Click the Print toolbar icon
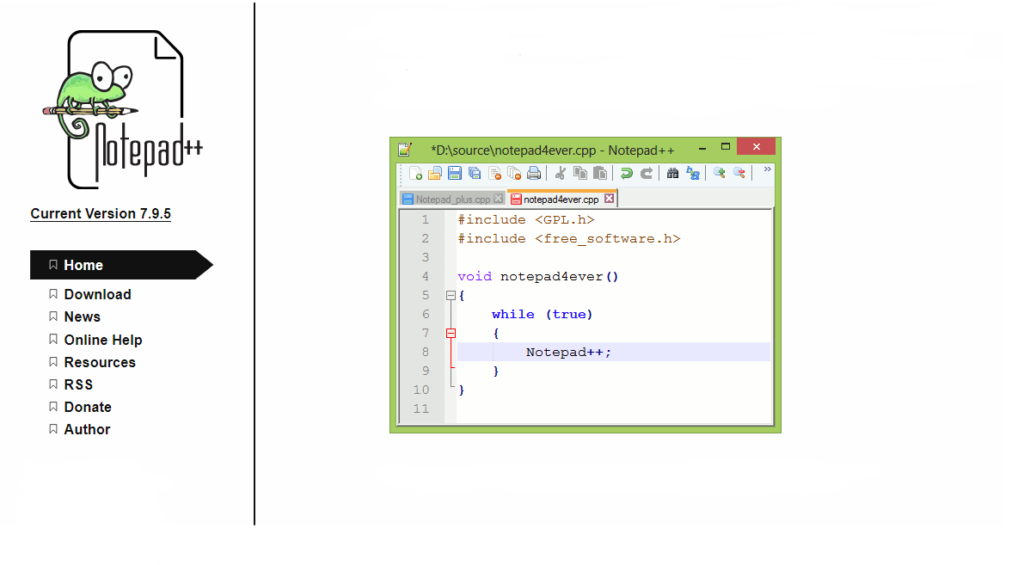Viewport: 1024px width, 565px height. tap(534, 173)
